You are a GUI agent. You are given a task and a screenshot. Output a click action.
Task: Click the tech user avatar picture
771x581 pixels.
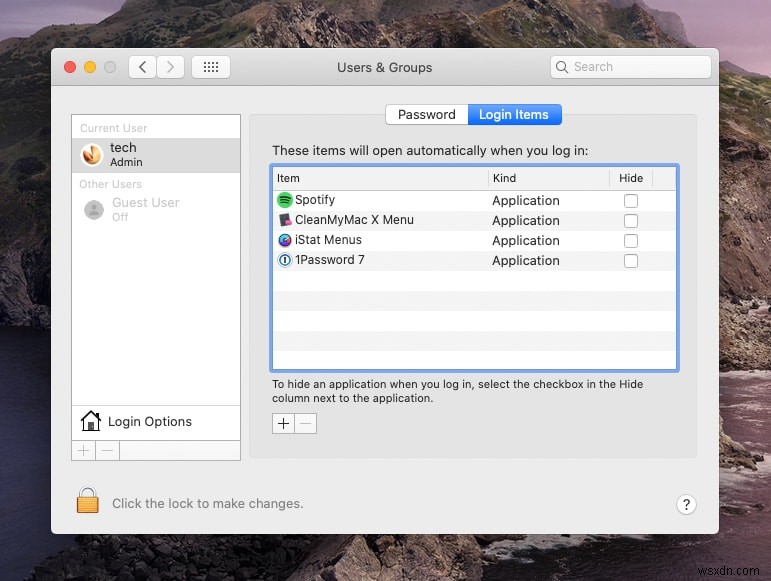tap(92, 155)
